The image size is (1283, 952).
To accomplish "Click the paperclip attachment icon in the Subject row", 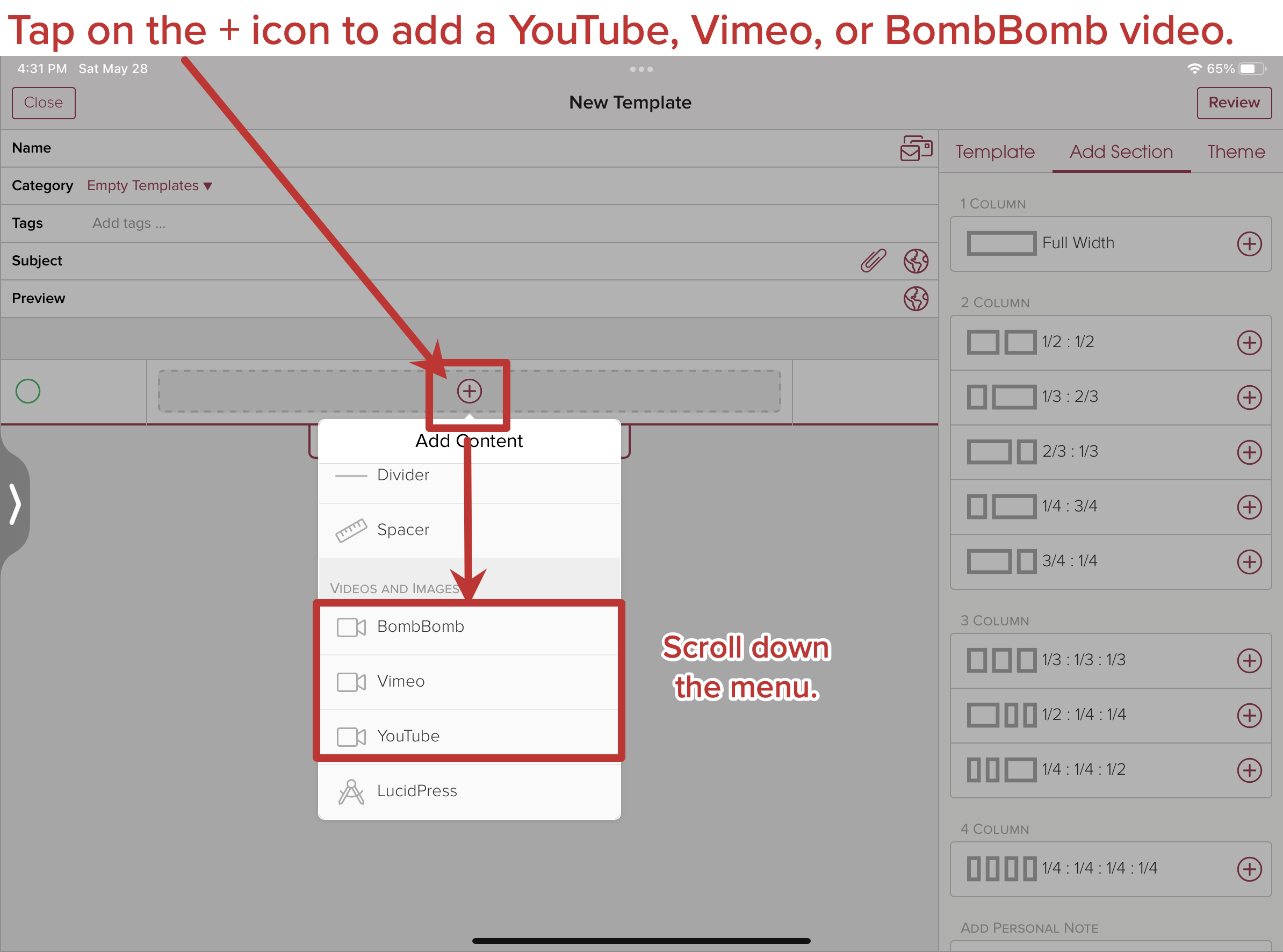I will pyautogui.click(x=873, y=261).
